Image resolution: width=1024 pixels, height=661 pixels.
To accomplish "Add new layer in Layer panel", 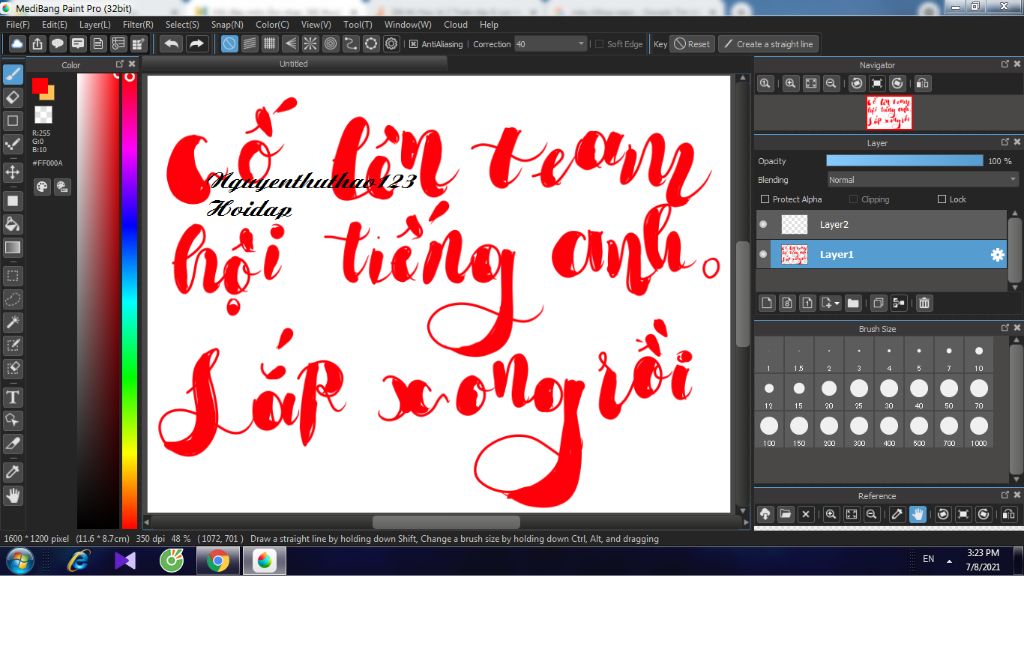I will coord(767,303).
